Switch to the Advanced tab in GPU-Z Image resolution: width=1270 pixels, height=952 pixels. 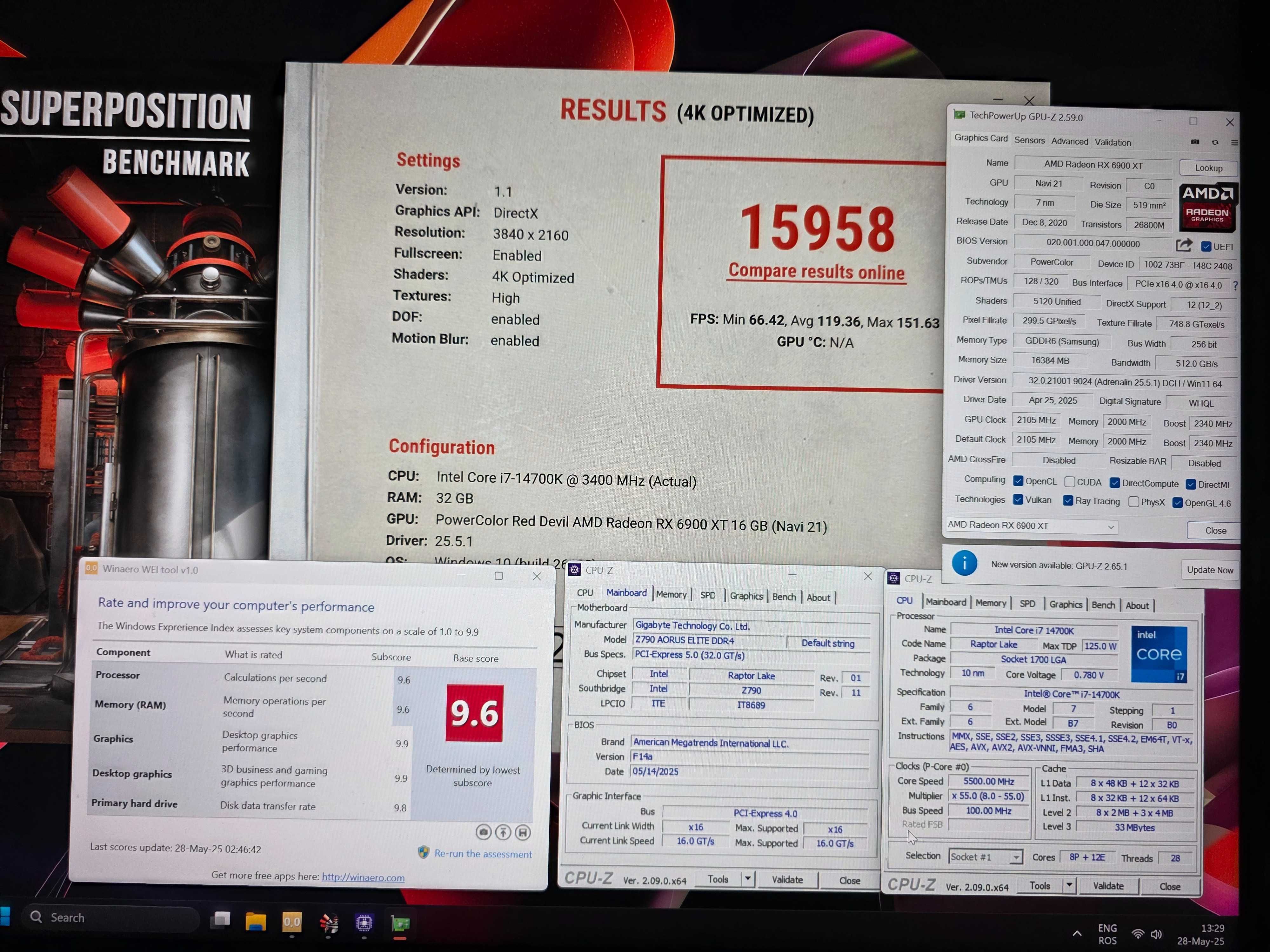pyautogui.click(x=1070, y=141)
